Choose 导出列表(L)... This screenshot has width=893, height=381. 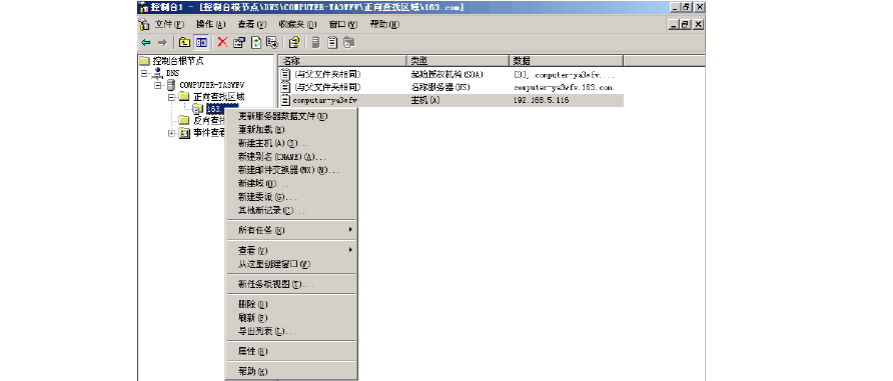click(x=292, y=331)
